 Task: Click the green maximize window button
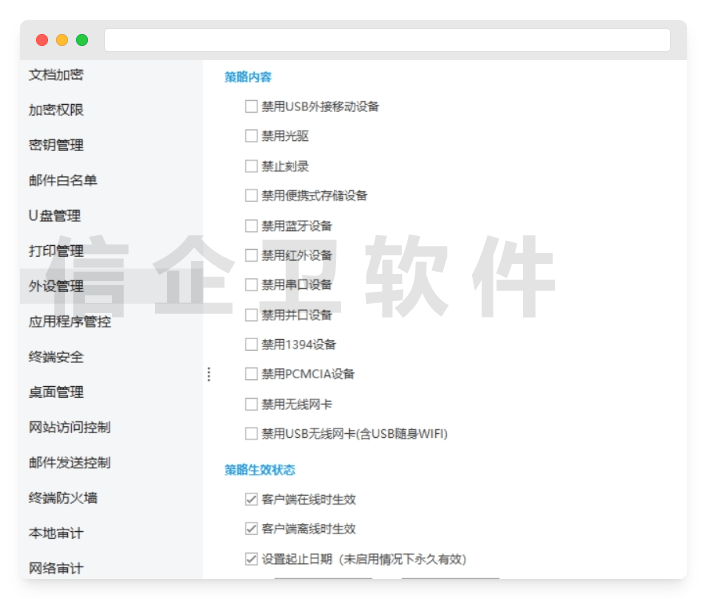coord(82,40)
